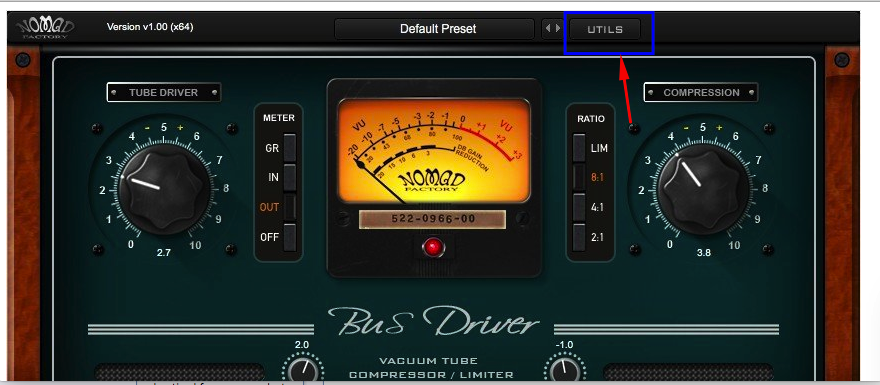Select LIM ratio button
Image resolution: width=880 pixels, height=385 pixels.
579,148
